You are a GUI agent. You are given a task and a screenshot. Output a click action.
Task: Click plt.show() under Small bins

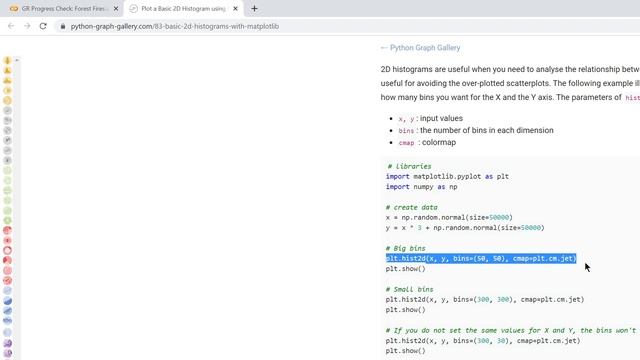406,309
